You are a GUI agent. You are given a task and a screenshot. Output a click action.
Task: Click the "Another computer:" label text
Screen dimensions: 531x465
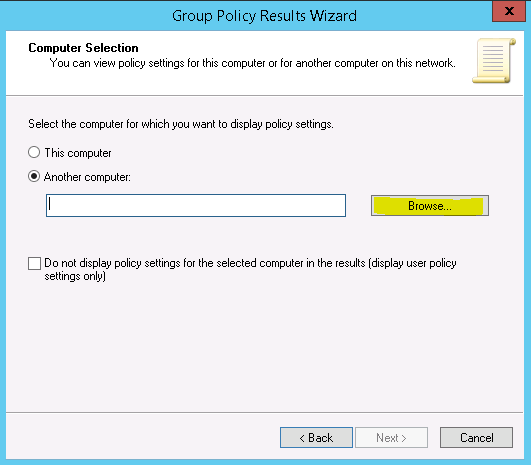click(87, 177)
